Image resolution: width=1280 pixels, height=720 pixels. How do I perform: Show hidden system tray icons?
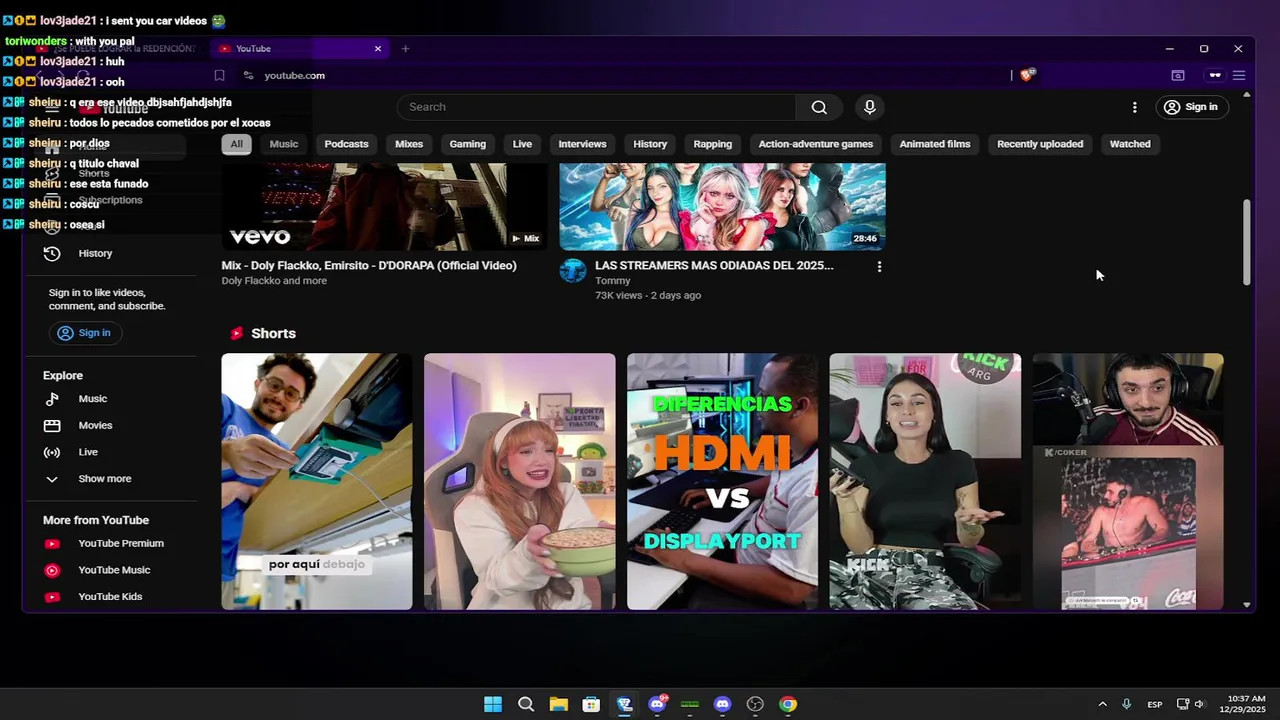tap(1102, 704)
